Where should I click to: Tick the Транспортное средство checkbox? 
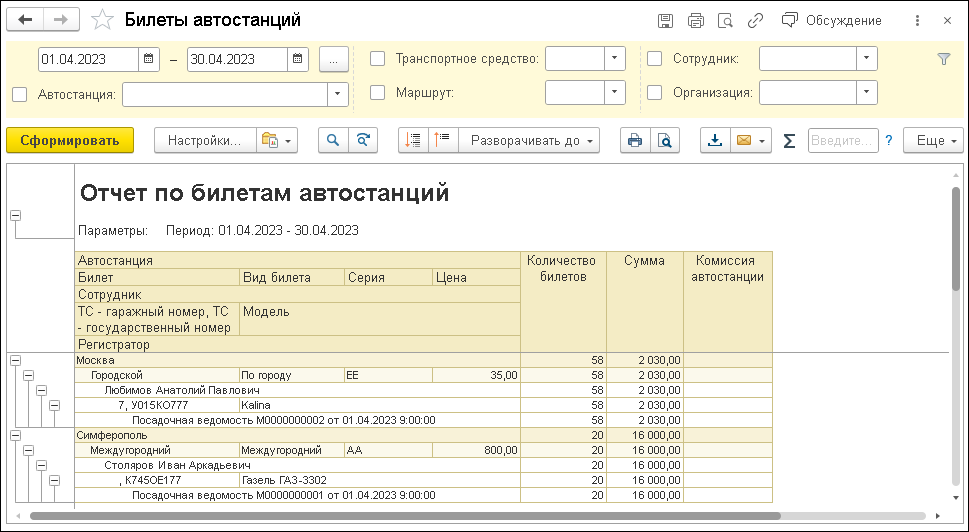378,59
